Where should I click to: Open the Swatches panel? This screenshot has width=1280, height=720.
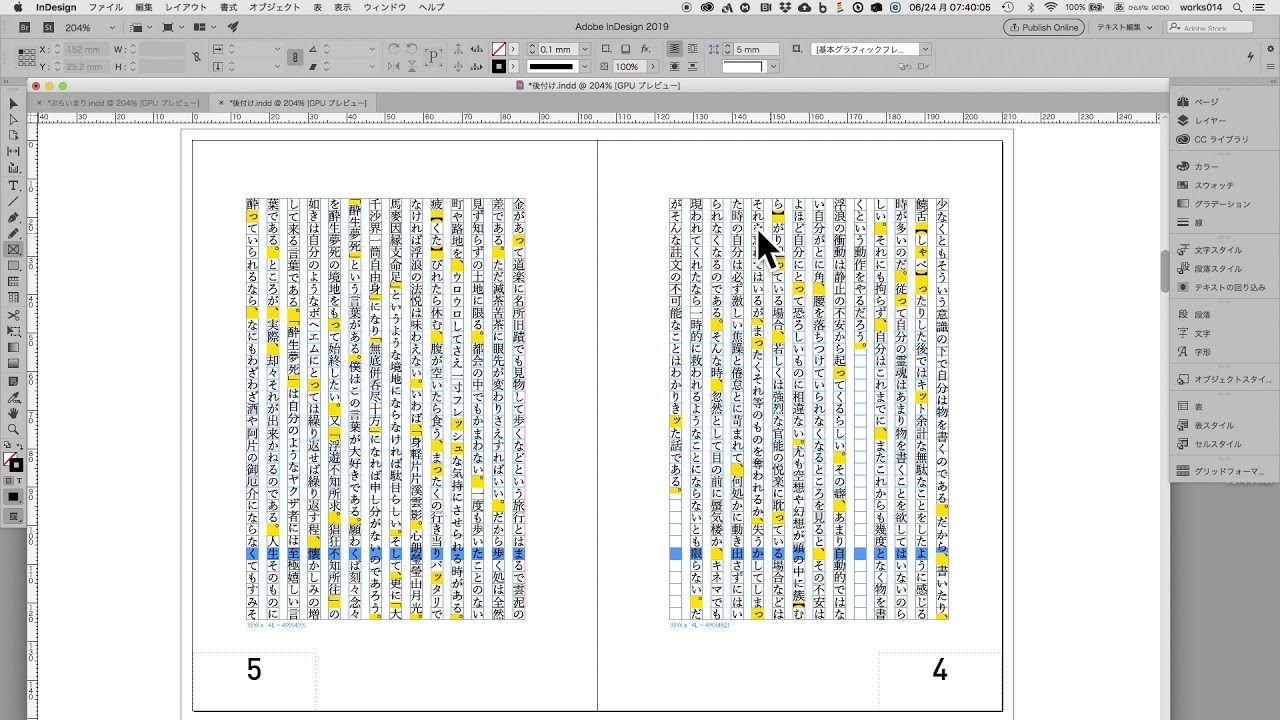pos(1214,185)
